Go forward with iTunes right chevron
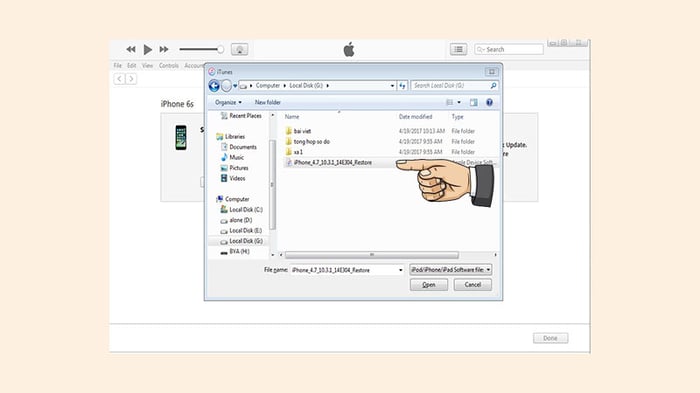The height and width of the screenshot is (393, 700). pos(131,79)
